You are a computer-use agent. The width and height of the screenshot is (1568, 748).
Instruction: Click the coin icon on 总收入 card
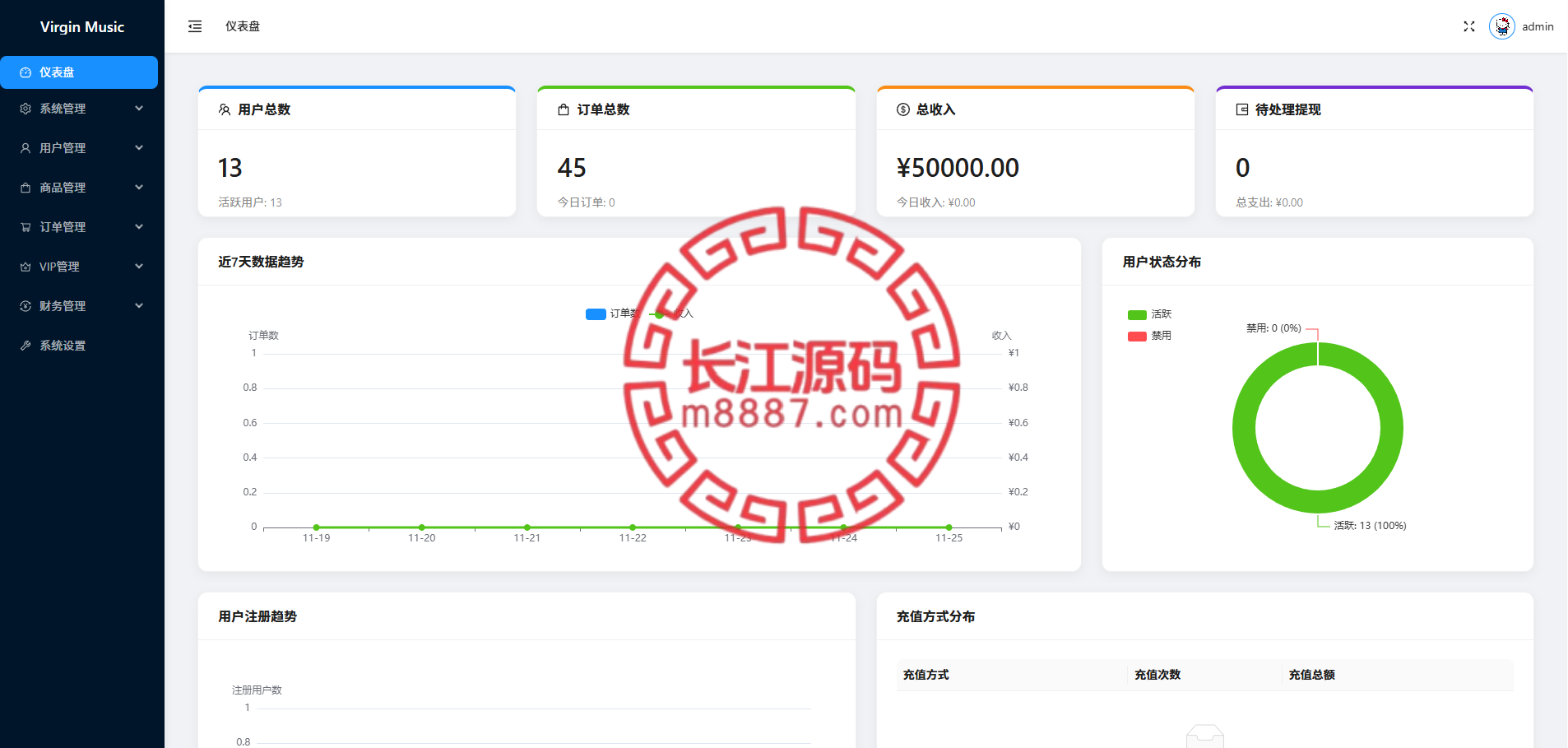[903, 109]
